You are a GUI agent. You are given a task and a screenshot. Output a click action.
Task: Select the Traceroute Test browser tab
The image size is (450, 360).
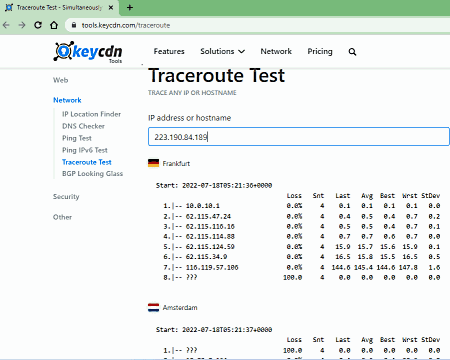[x=59, y=7]
